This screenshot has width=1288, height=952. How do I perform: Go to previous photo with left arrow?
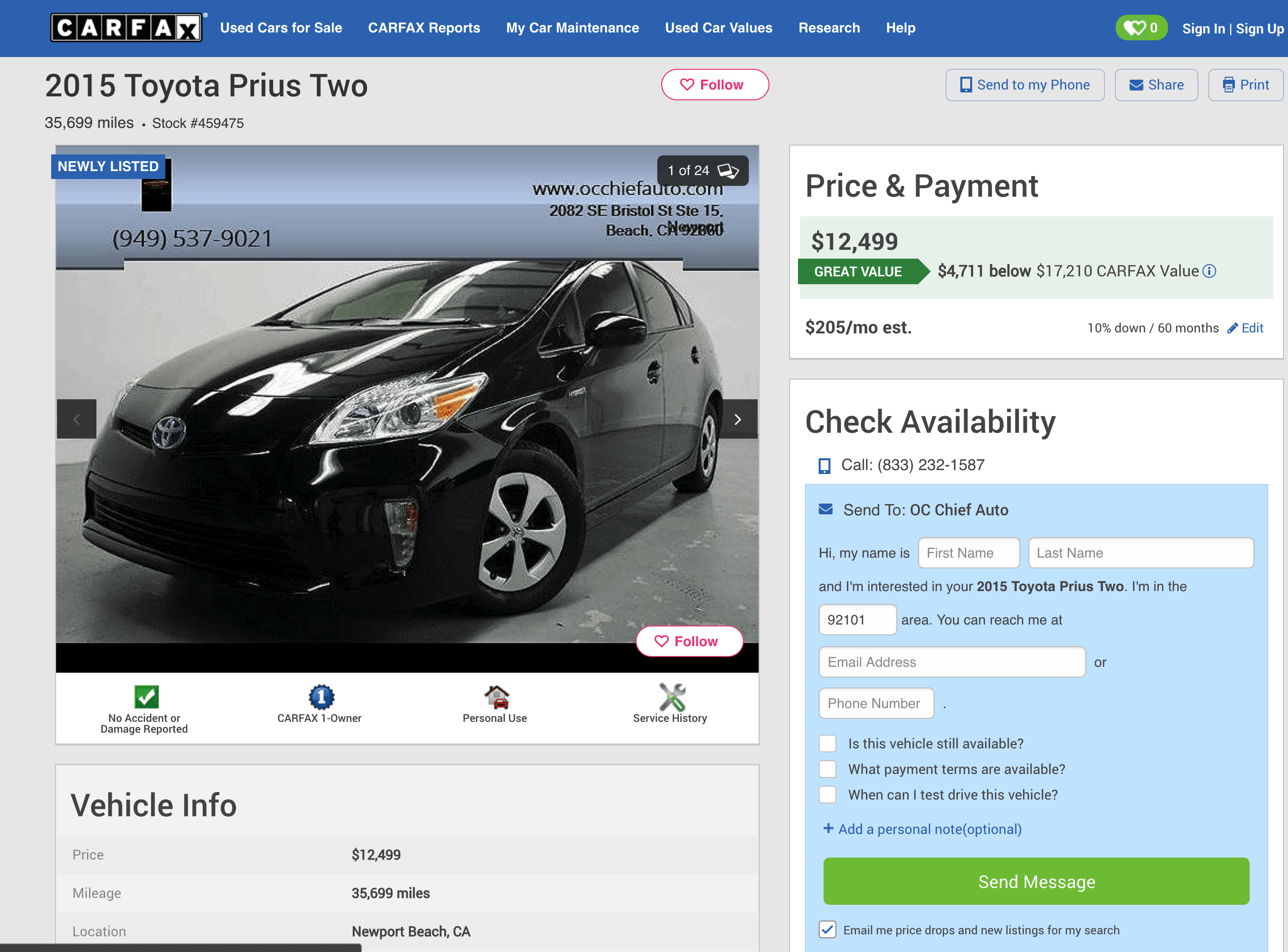(77, 419)
